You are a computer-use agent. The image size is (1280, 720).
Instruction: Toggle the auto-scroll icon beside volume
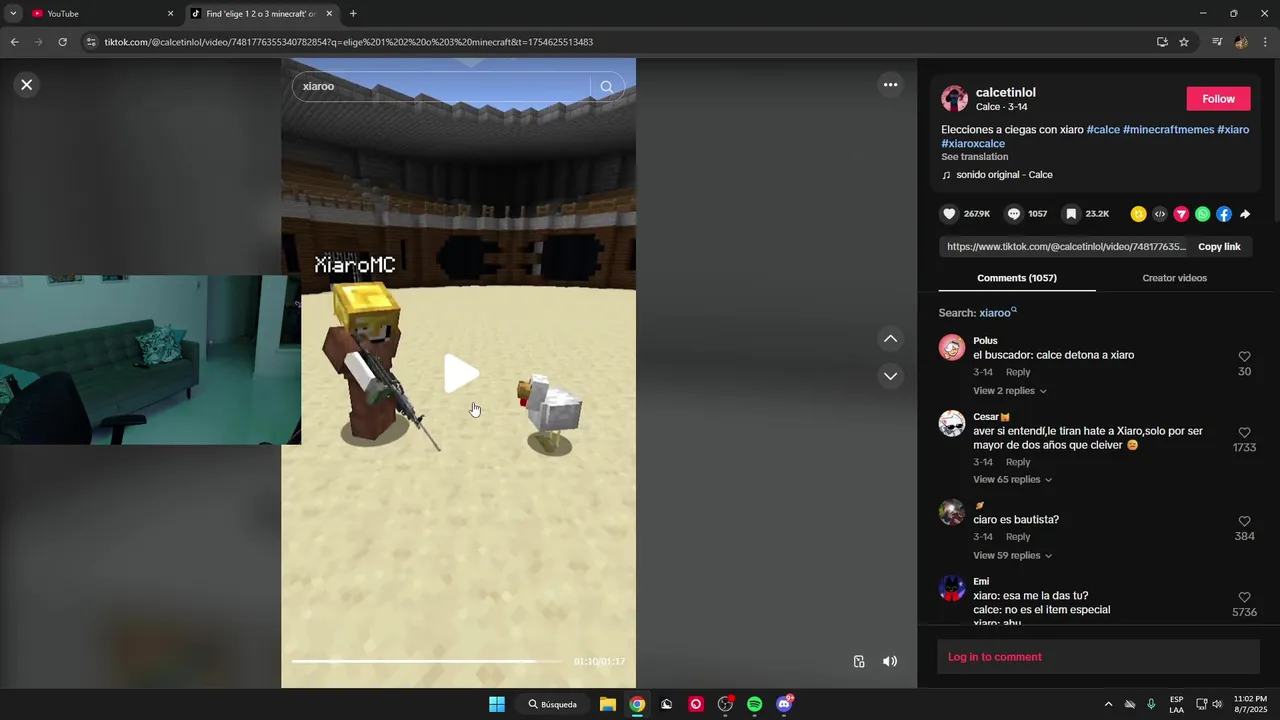click(x=859, y=661)
